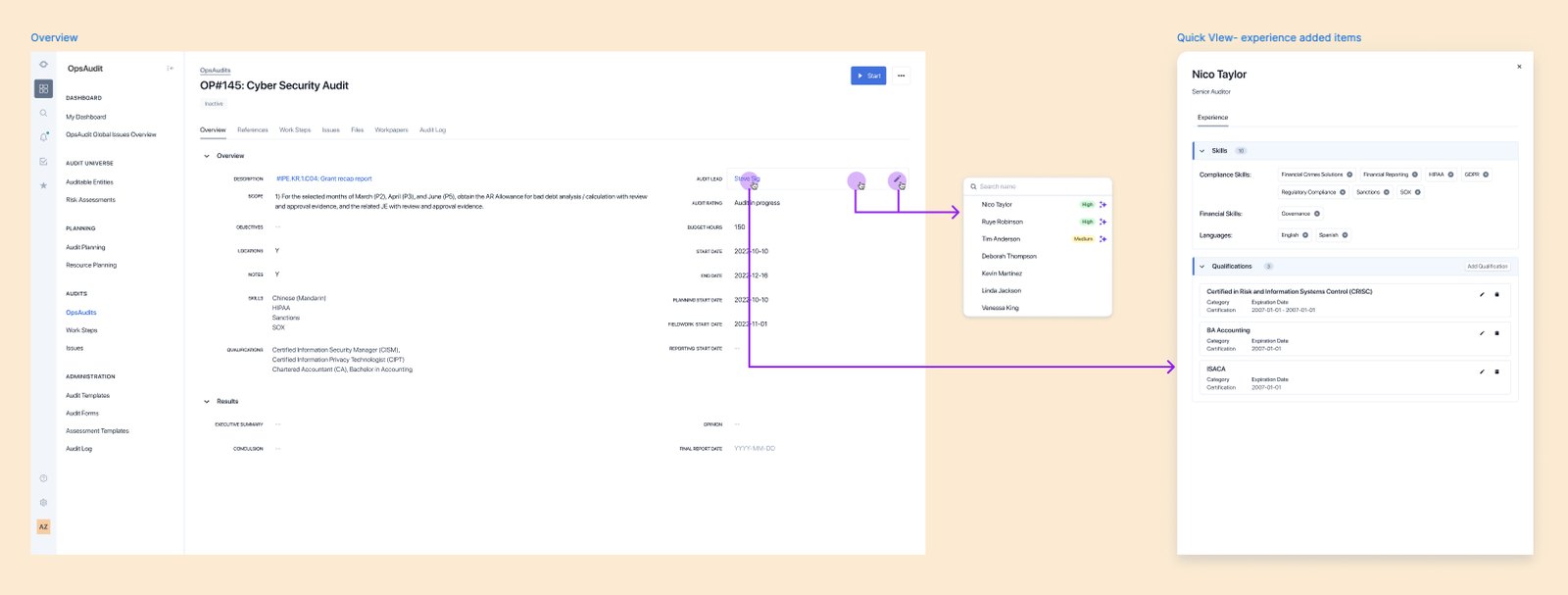Image resolution: width=1568 pixels, height=595 pixels.
Task: Open the grid dashboard icon in sidebar rail
Action: click(43, 88)
